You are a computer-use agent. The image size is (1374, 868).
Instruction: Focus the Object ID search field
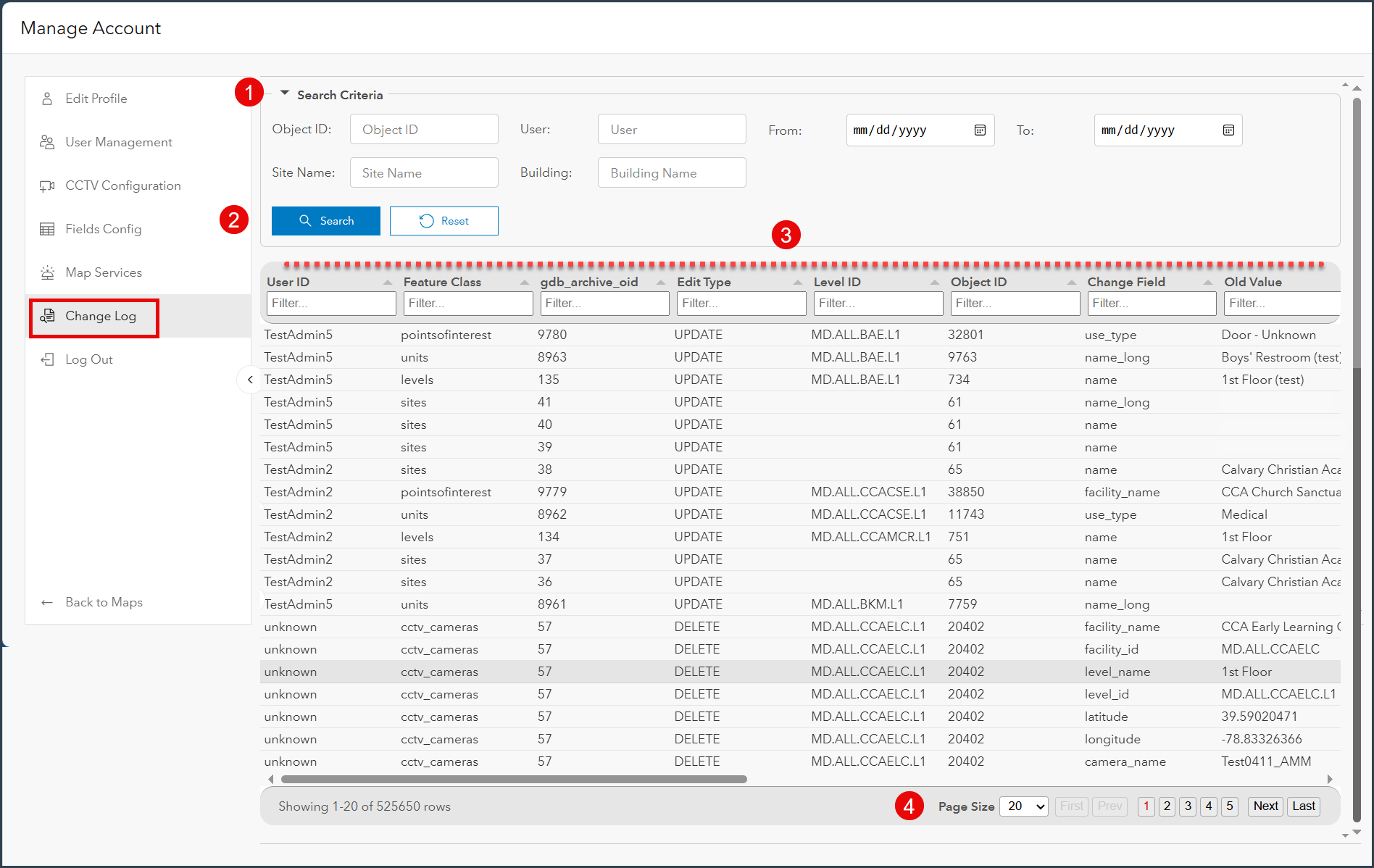tap(424, 130)
